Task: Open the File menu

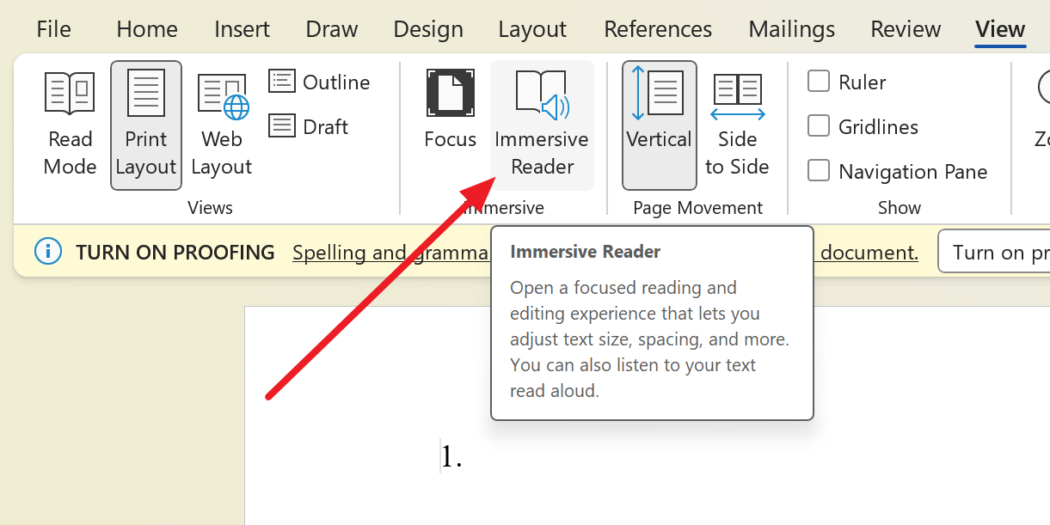Action: tap(53, 29)
